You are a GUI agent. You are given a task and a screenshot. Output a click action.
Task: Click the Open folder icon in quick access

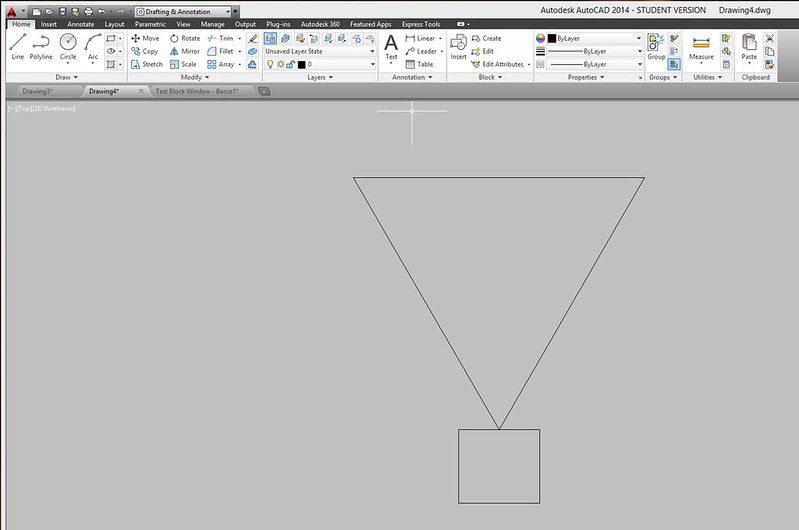49,11
